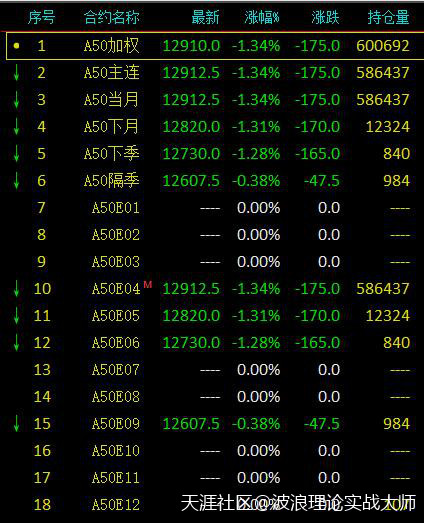Select the A50E11 contract row
This screenshot has height=523, width=424.
point(212,478)
